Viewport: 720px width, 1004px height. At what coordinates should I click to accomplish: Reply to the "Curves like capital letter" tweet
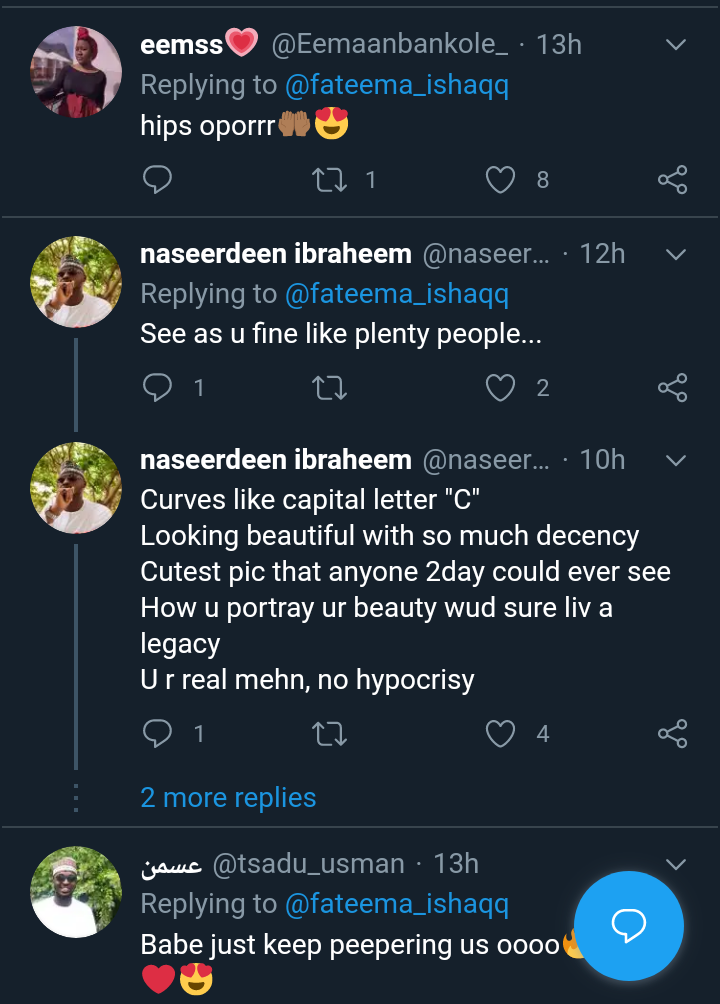157,734
